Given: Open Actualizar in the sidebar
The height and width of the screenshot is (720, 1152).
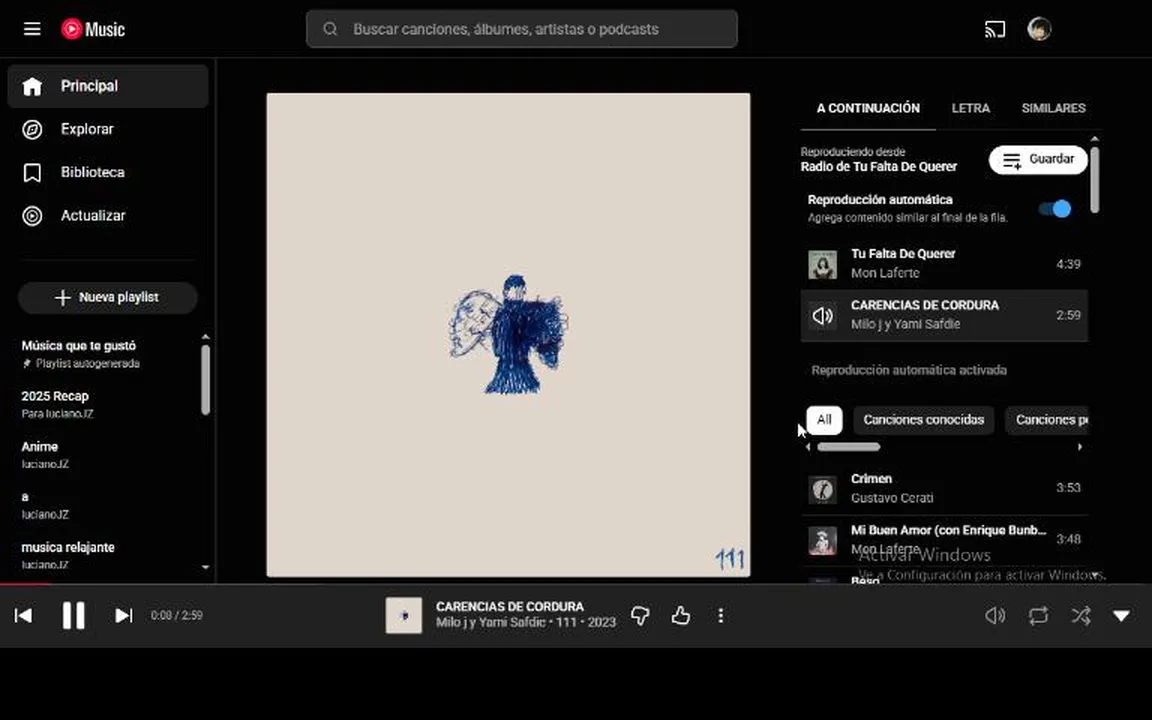Looking at the screenshot, I should [x=108, y=215].
